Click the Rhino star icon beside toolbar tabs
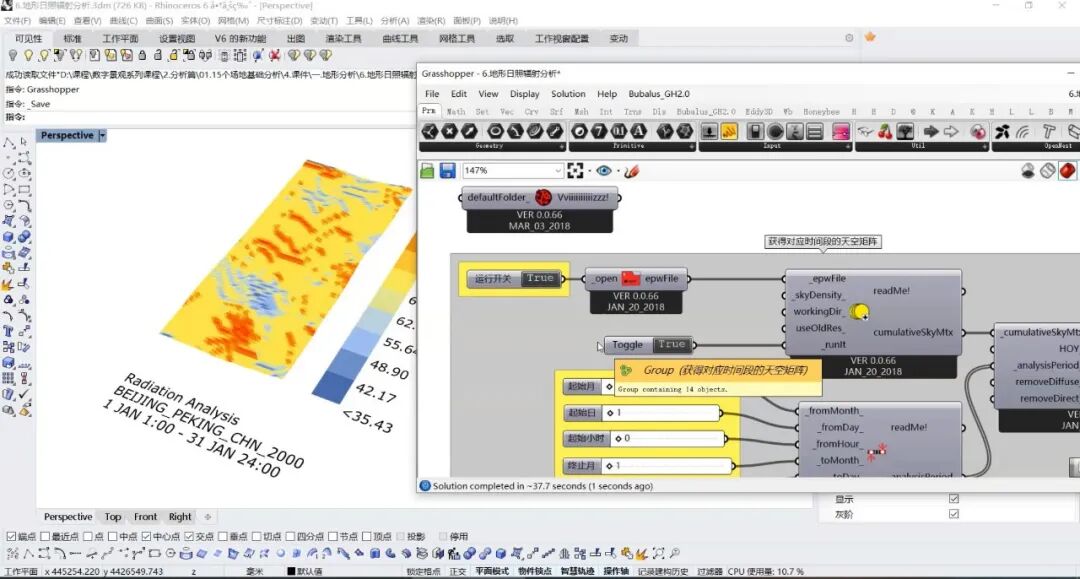The image size is (1080, 579). tap(870, 37)
